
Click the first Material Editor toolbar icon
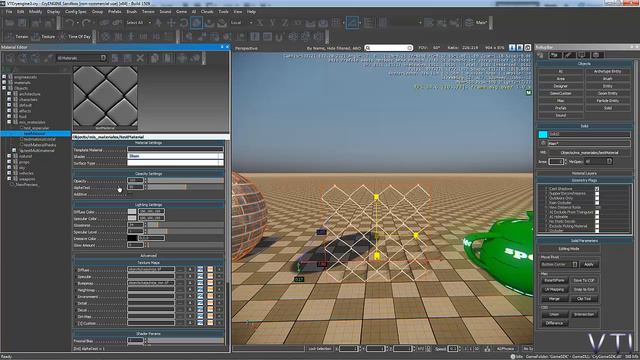pyautogui.click(x=9, y=58)
